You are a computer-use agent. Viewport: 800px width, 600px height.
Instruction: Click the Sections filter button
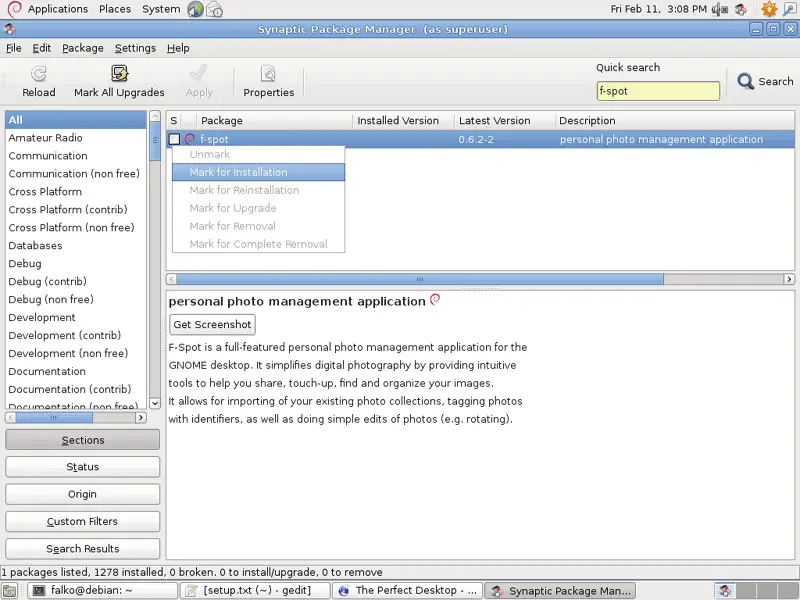[83, 440]
